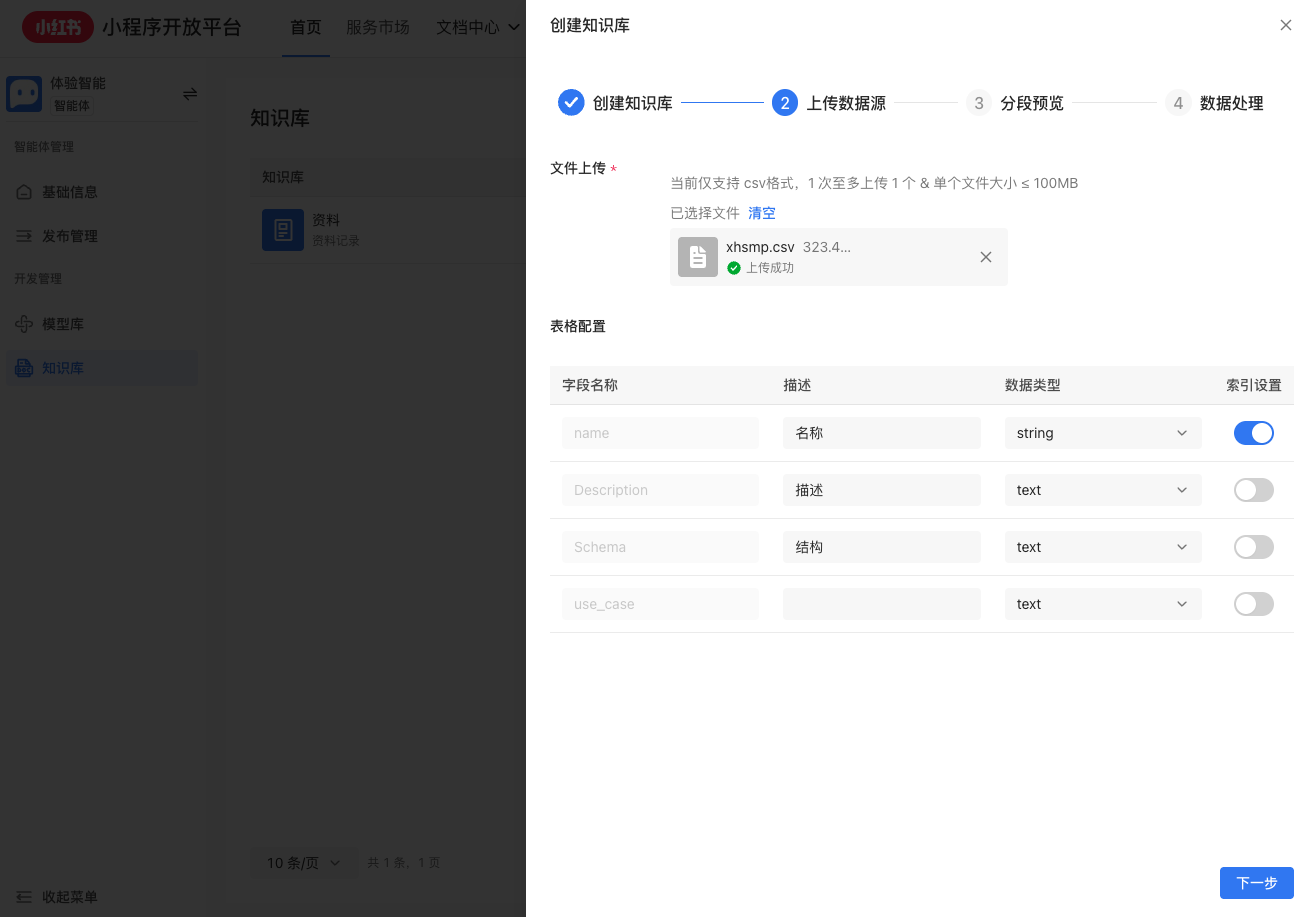Click the 资料 knowledge base thumbnail icon
This screenshot has width=1315, height=917.
pos(283,230)
